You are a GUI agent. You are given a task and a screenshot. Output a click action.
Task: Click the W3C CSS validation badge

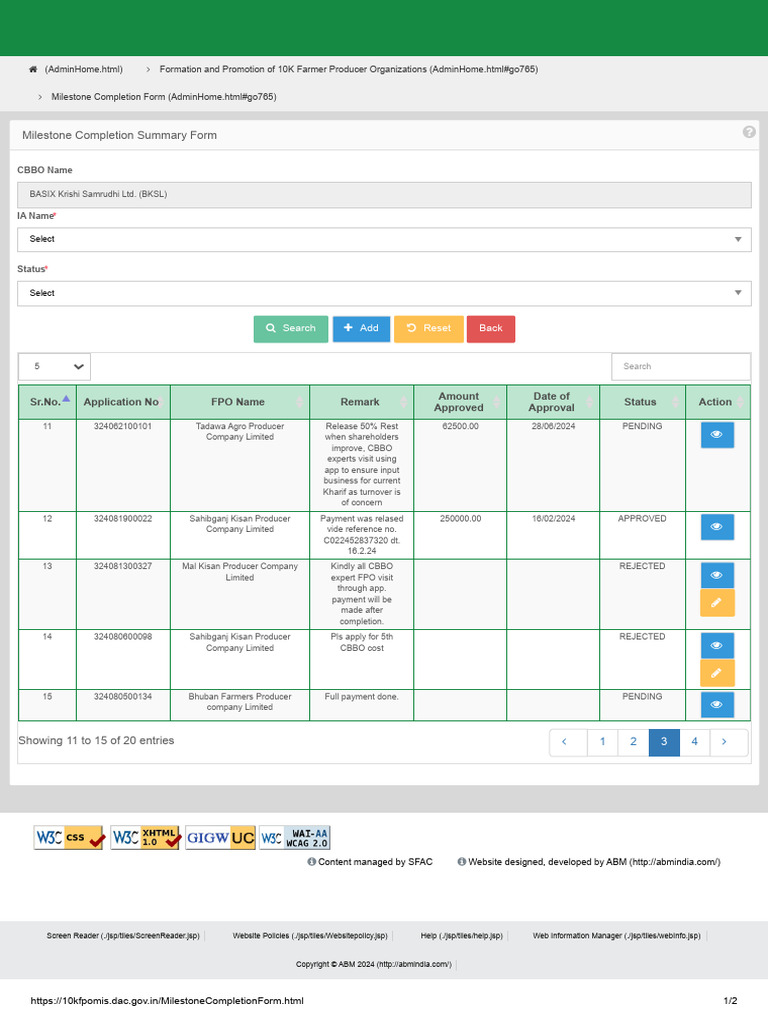[69, 837]
